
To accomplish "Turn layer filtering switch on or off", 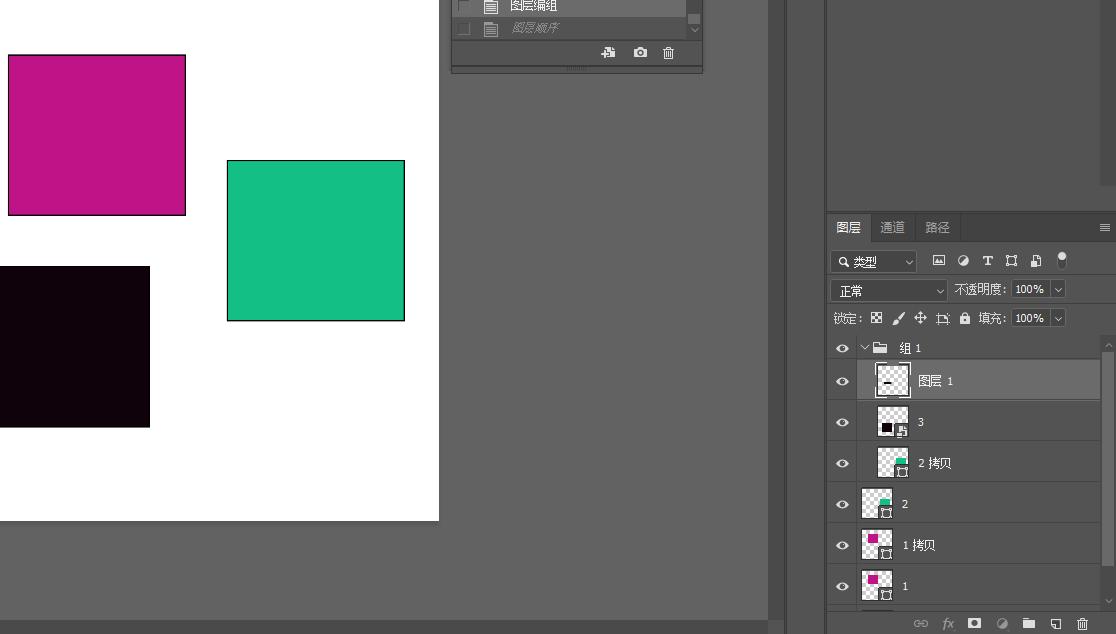I will [x=1061, y=260].
